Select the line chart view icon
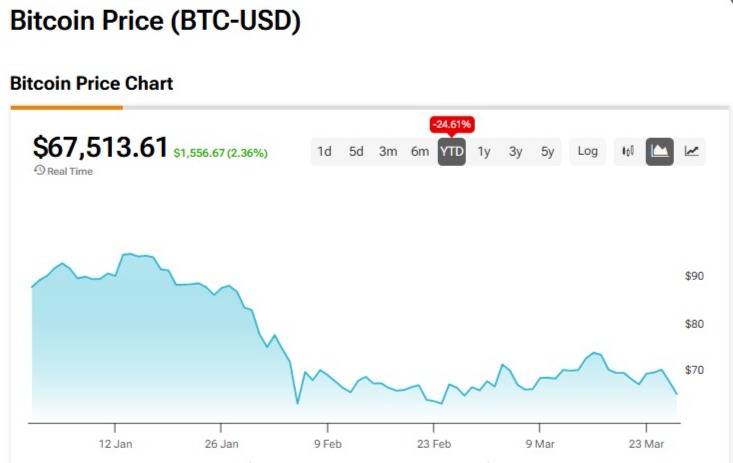The width and height of the screenshot is (733, 463). pyautogui.click(x=691, y=151)
